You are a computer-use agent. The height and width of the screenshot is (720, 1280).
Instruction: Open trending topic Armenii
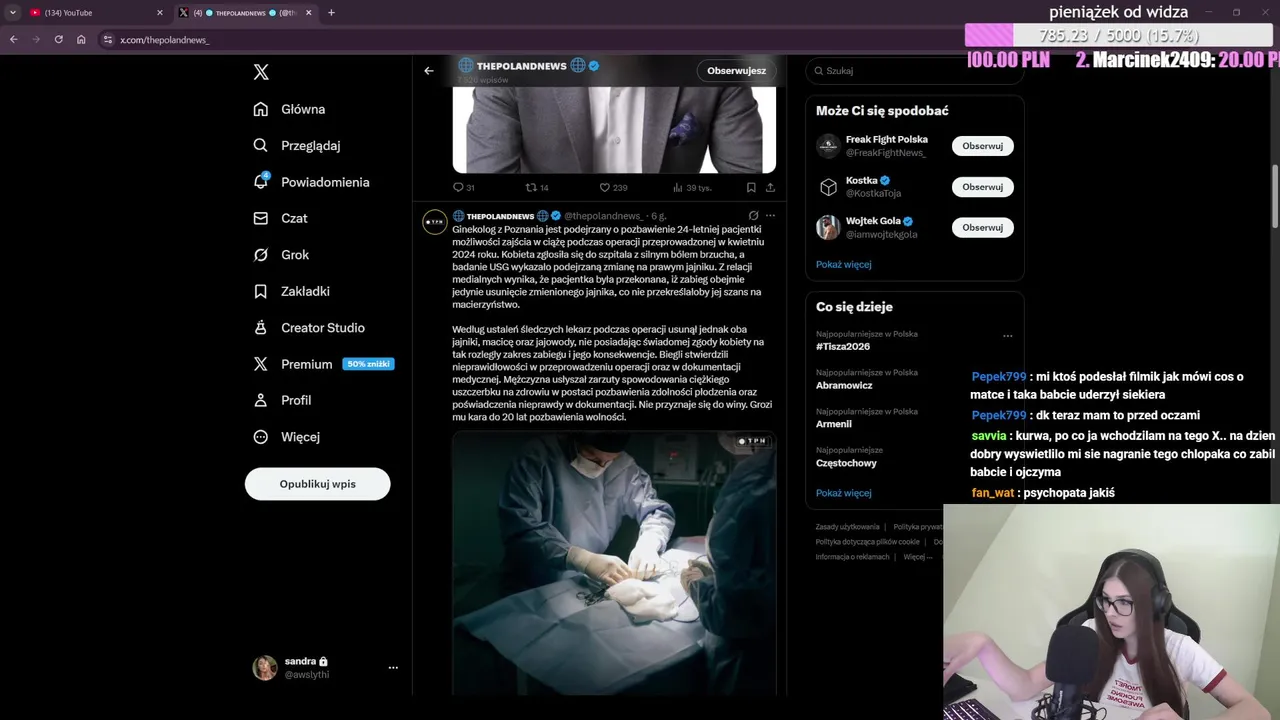(834, 424)
